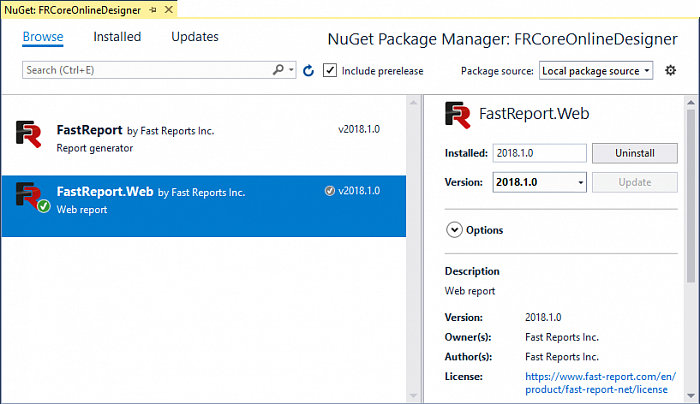
Task: Click the Author(s) value 'Fast Reports Inc.'
Action: coord(562,357)
